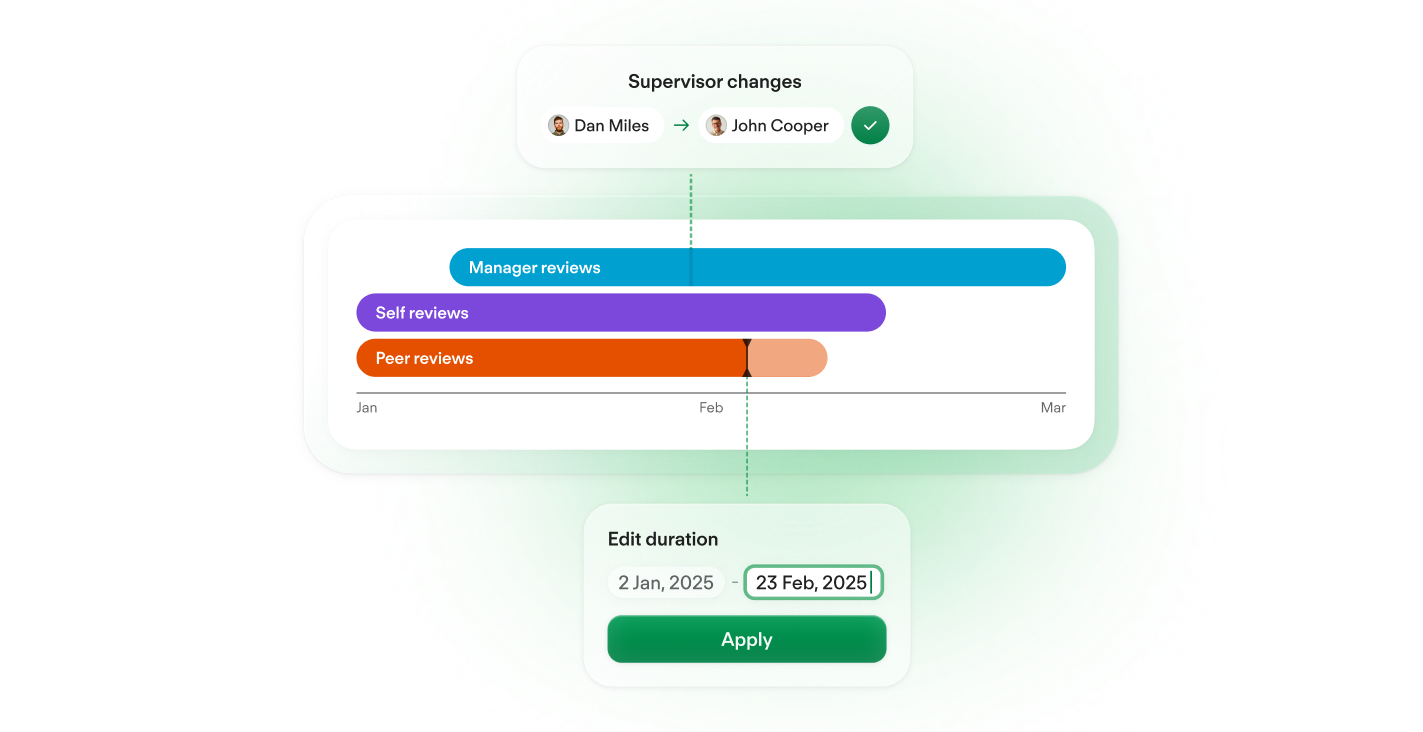Image resolution: width=1423 pixels, height=732 pixels.
Task: Click the Feb label on timeline axis
Action: tap(711, 408)
